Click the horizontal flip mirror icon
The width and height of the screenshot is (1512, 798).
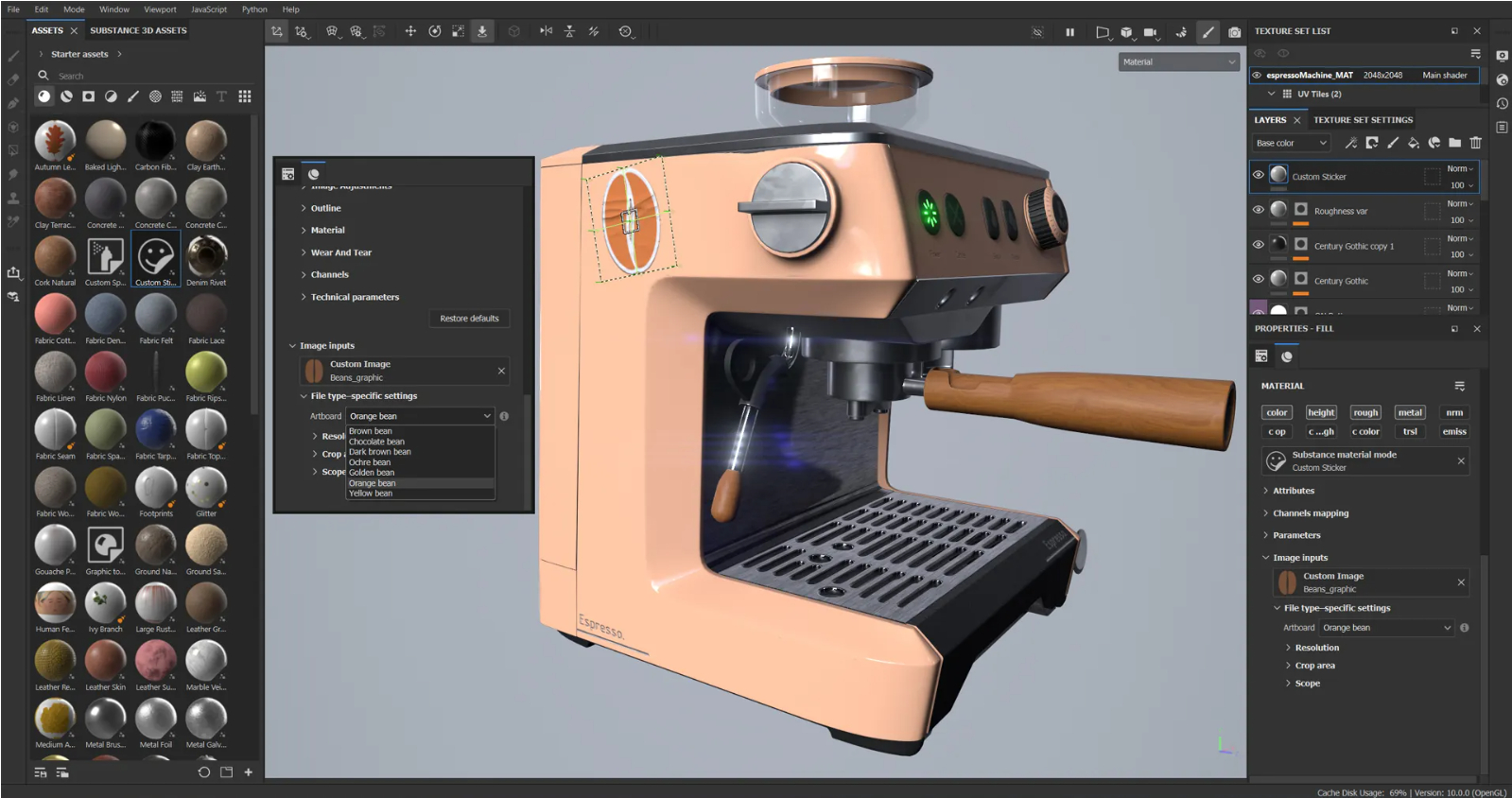tap(546, 31)
